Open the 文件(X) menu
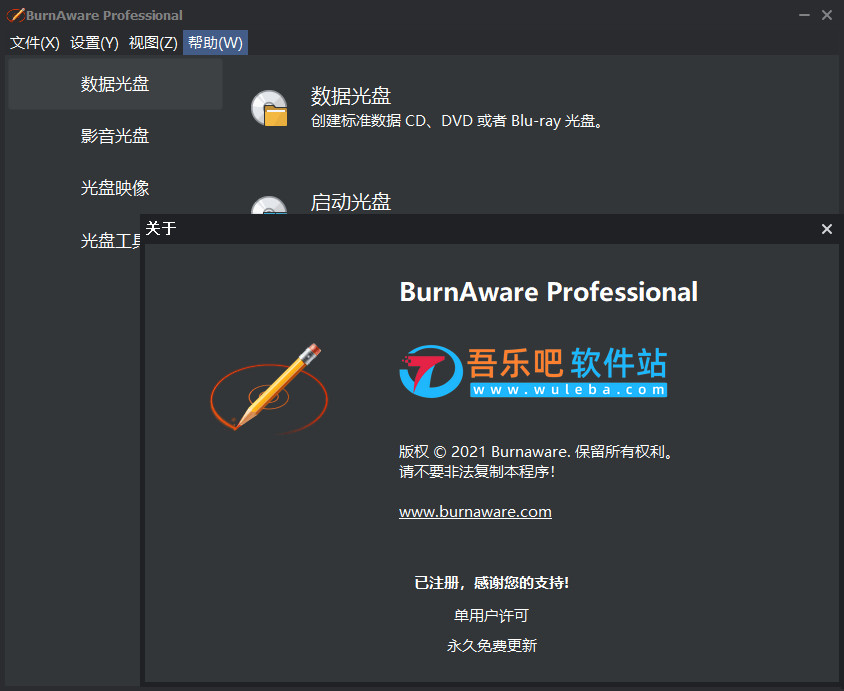This screenshot has width=844, height=691. 34,43
